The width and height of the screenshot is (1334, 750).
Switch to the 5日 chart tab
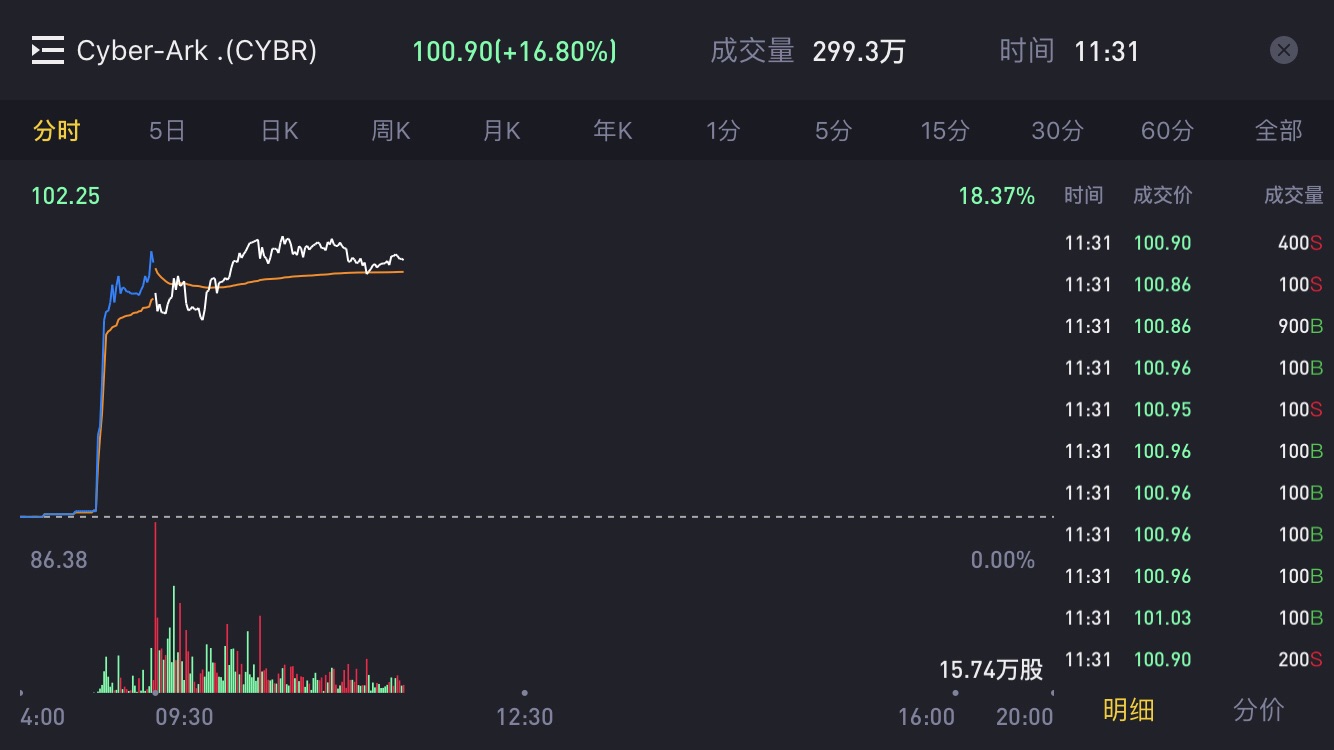(x=167, y=131)
